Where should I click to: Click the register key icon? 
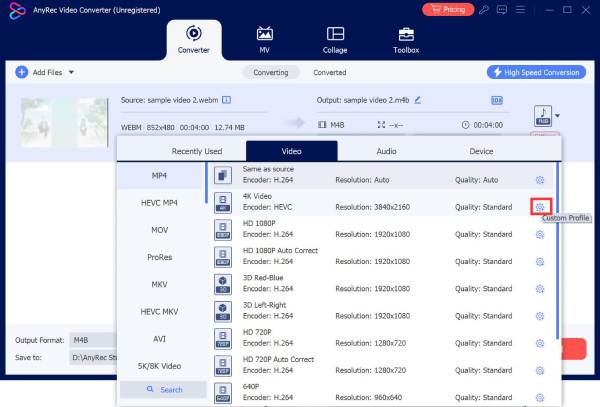tap(484, 10)
